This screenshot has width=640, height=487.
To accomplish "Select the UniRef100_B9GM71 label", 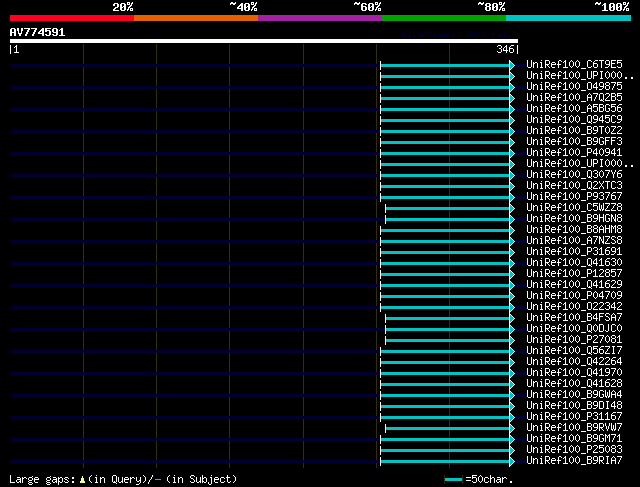I will pyautogui.click(x=574, y=439).
